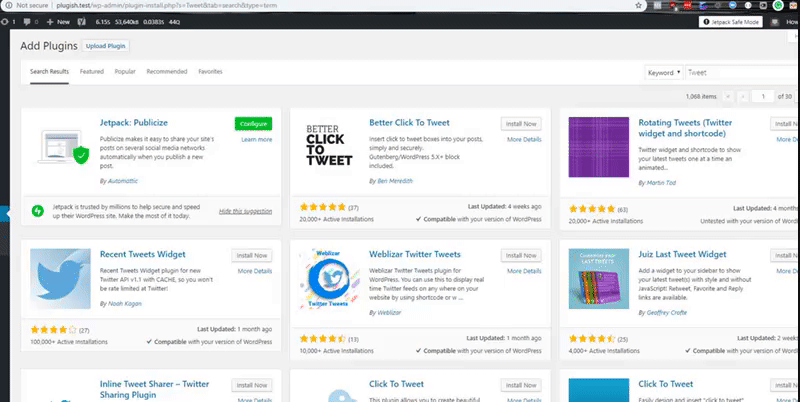Click author link Automattic
This screenshot has width=800, height=402.
pos(123,181)
